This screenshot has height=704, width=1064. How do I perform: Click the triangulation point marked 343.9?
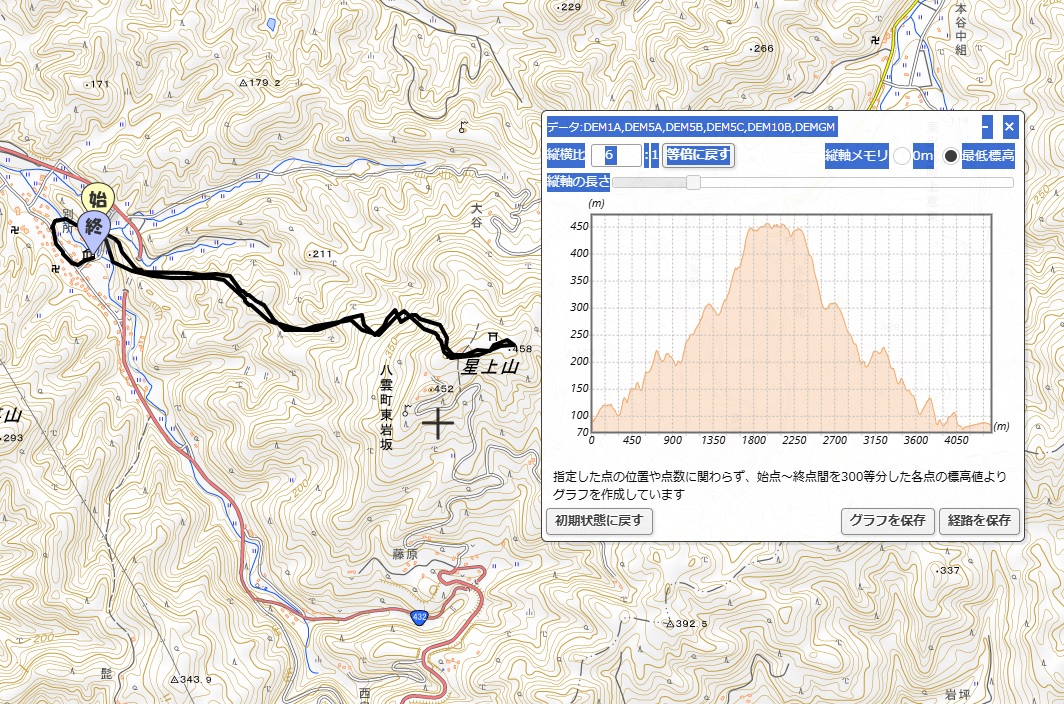[x=173, y=680]
